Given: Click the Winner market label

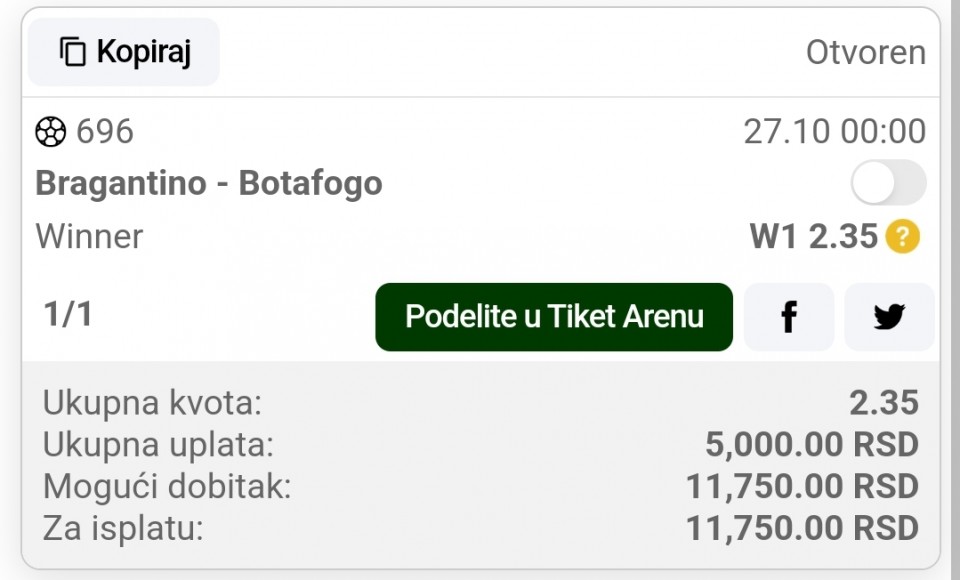Looking at the screenshot, I should click(x=89, y=236).
